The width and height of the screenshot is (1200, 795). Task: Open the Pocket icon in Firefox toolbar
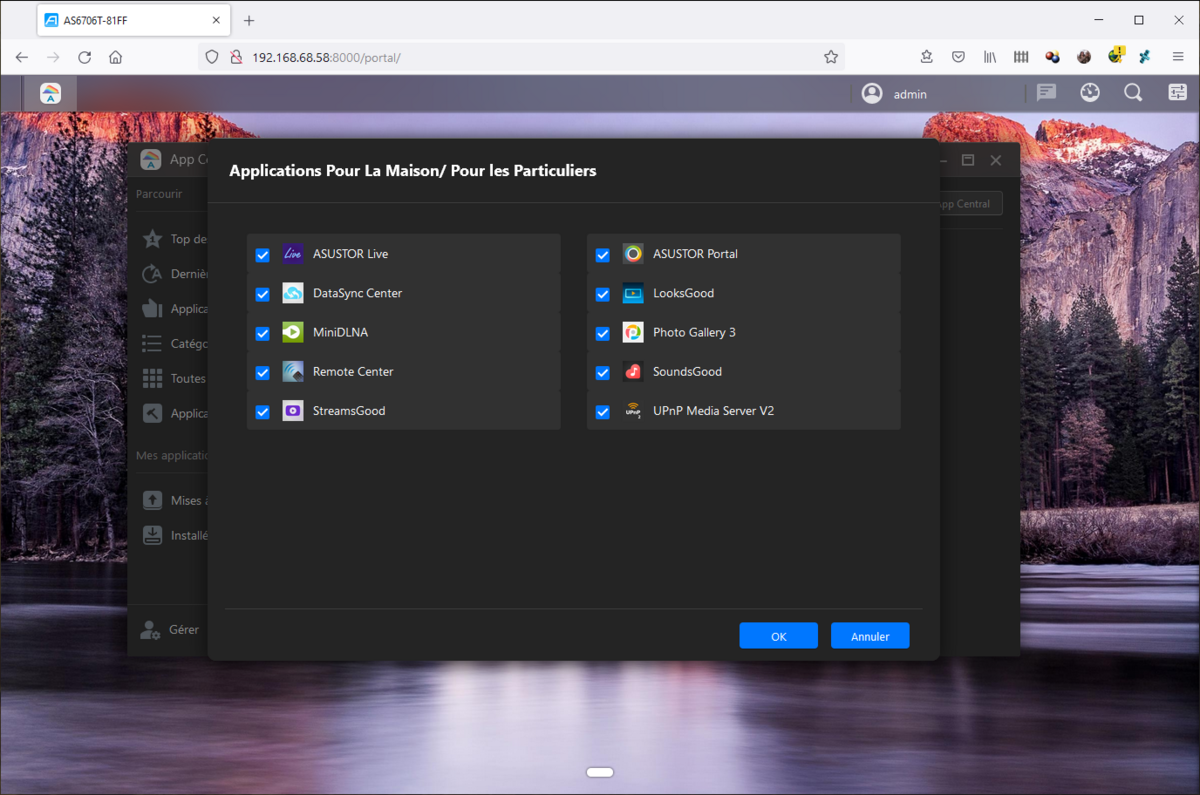tap(958, 57)
